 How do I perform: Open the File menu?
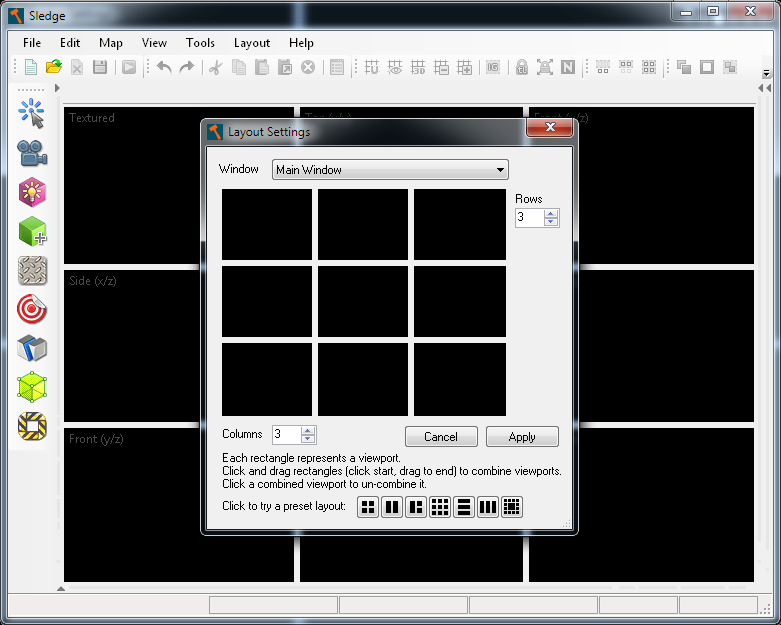coord(32,43)
